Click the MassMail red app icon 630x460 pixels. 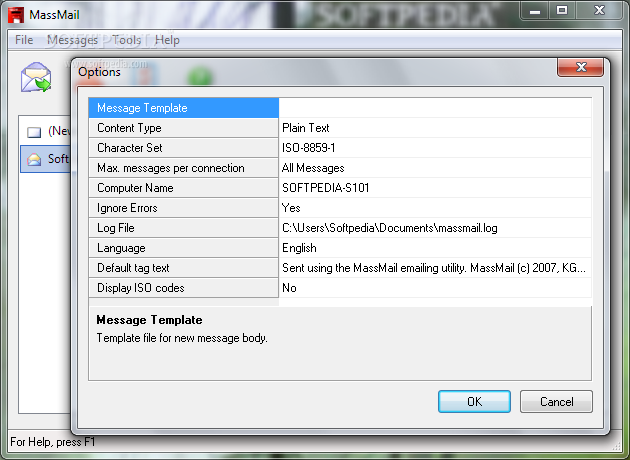(16, 15)
